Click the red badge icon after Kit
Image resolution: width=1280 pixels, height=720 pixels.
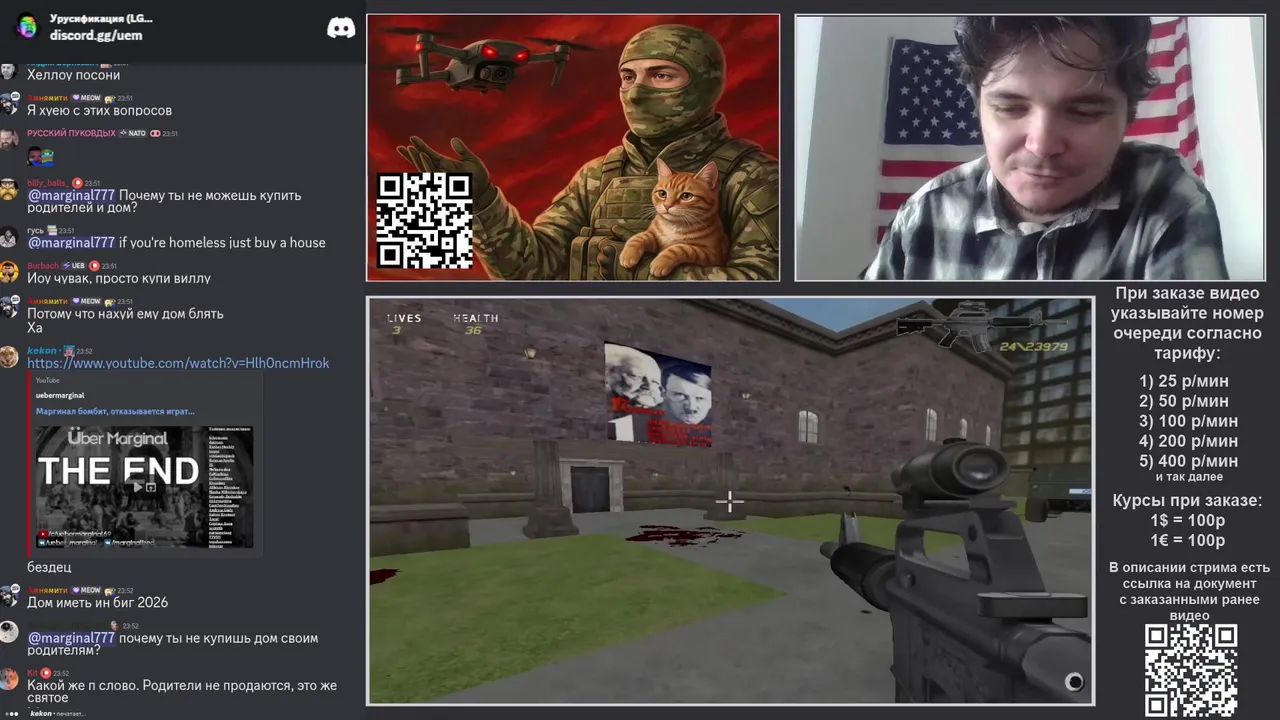coord(46,673)
